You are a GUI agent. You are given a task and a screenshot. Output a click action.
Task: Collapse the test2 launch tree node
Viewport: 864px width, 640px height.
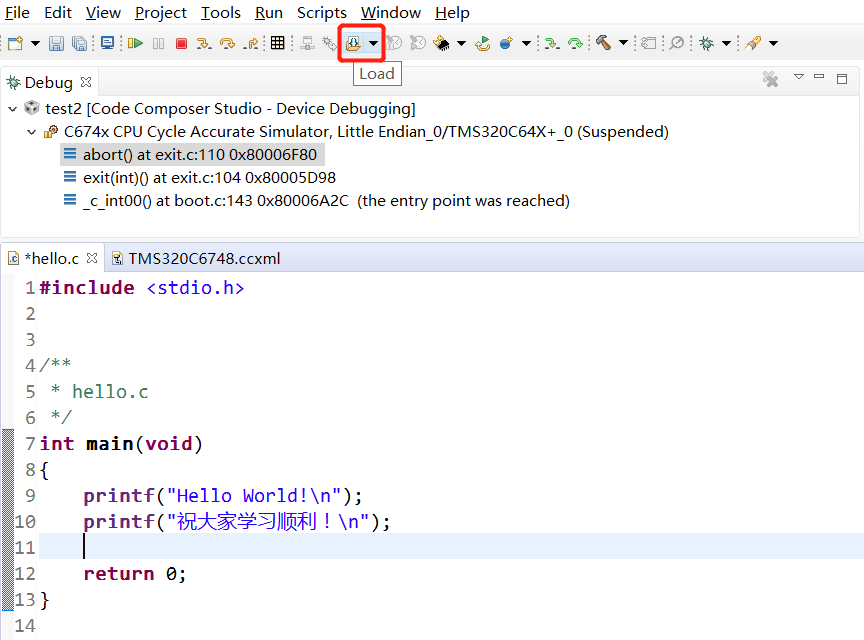(13, 109)
